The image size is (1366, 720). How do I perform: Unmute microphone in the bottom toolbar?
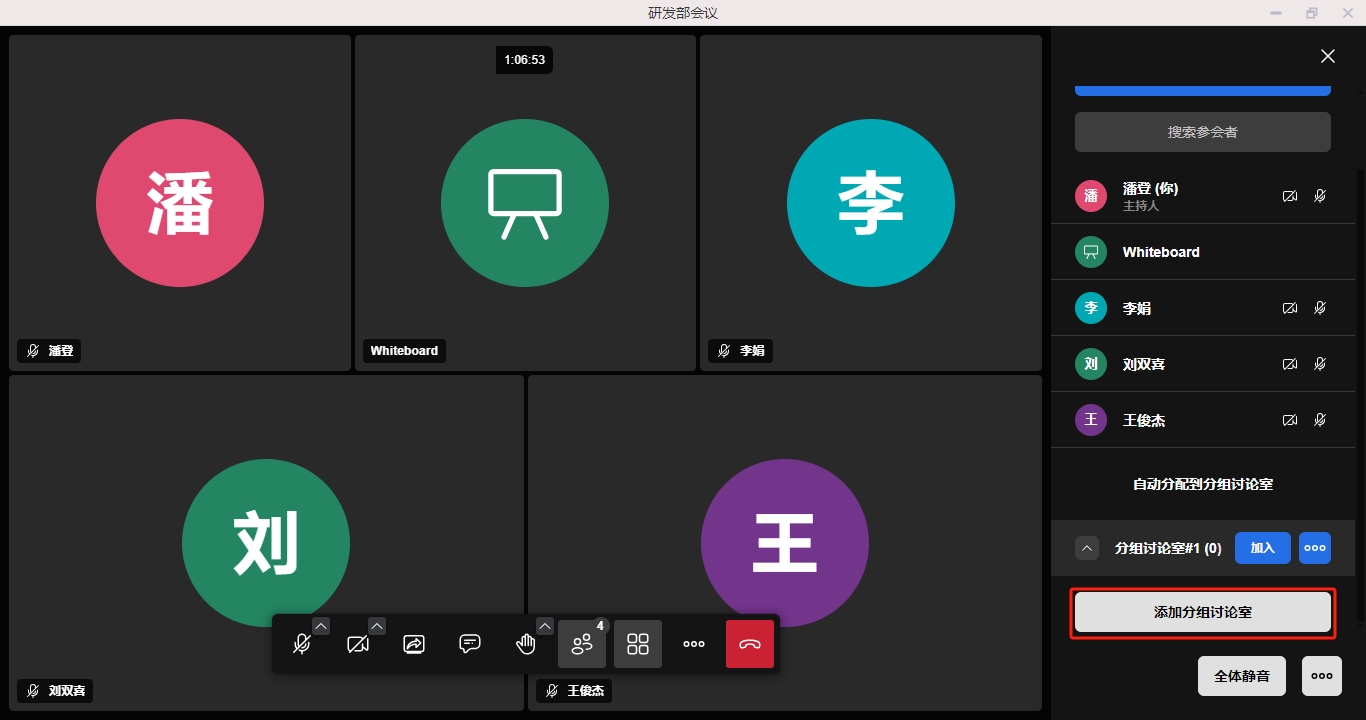pos(301,644)
